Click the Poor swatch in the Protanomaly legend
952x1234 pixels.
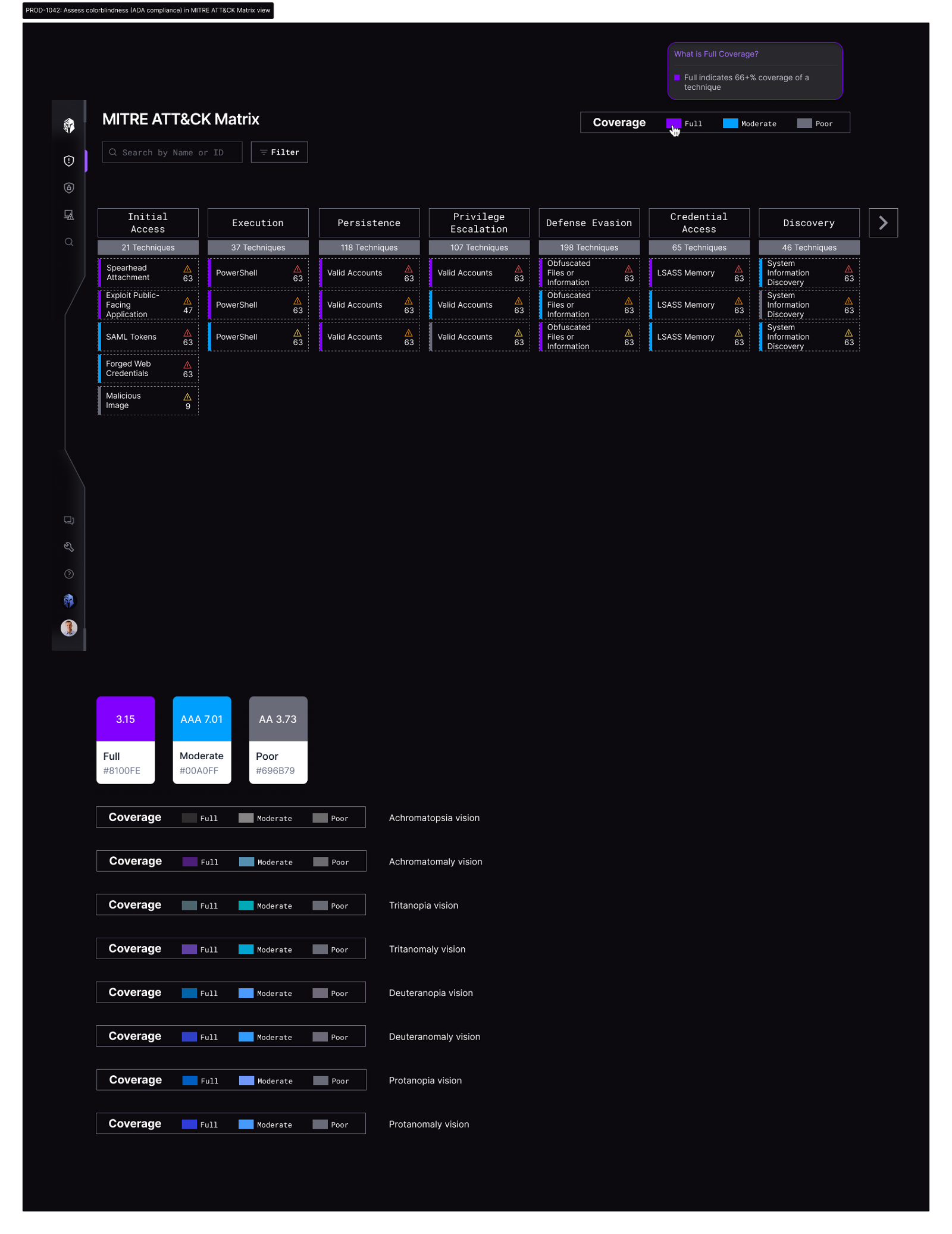(x=320, y=1125)
